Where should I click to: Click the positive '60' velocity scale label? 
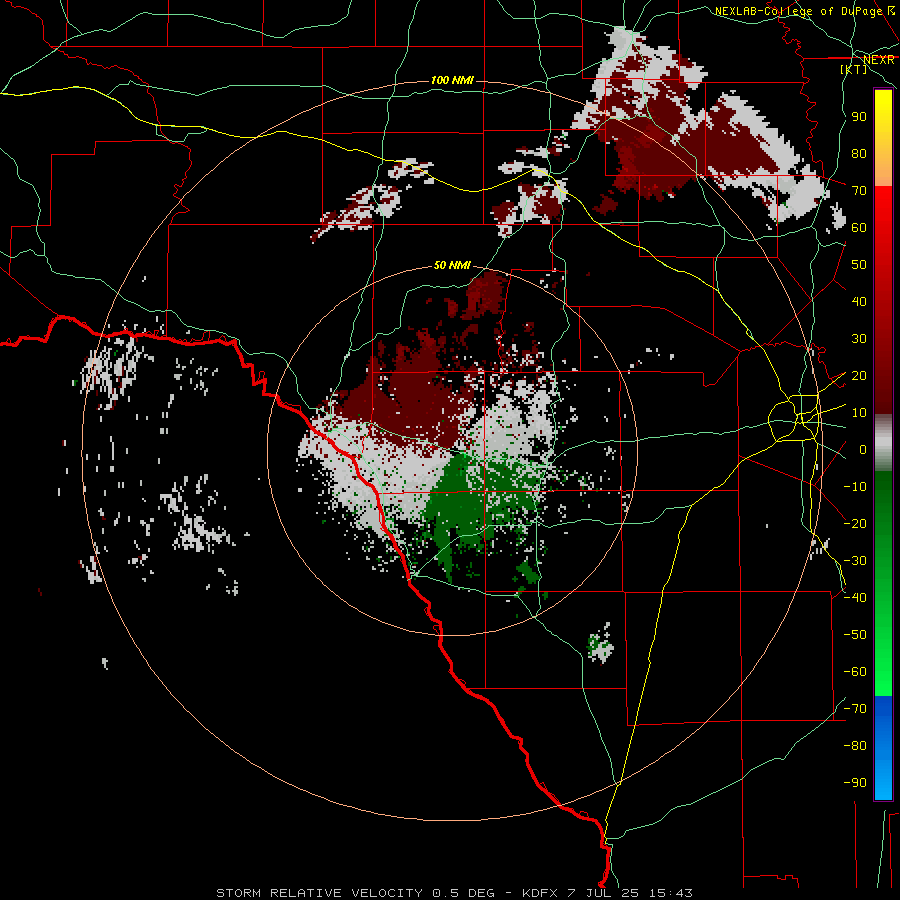click(859, 227)
